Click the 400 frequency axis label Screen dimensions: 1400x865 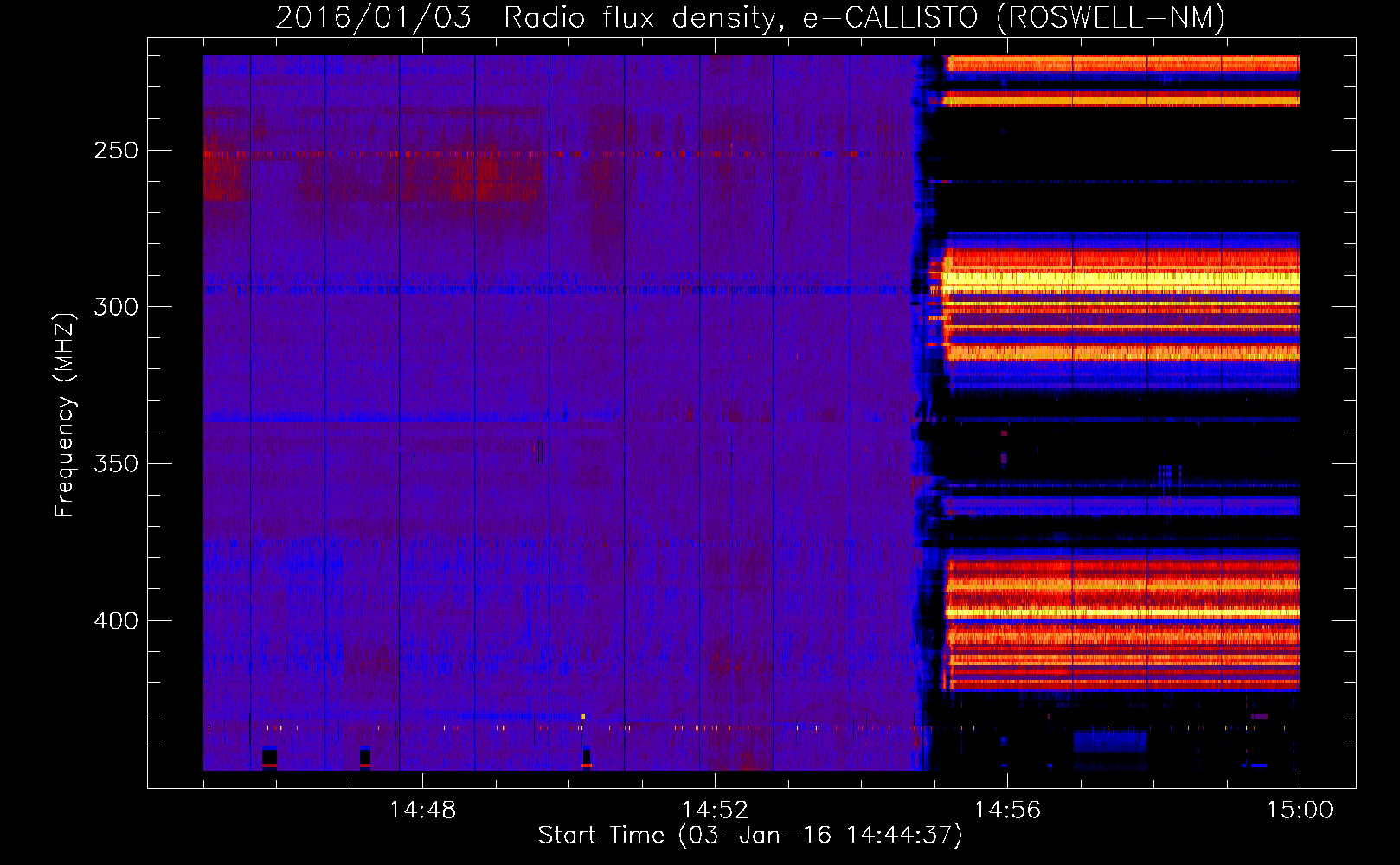(x=116, y=621)
